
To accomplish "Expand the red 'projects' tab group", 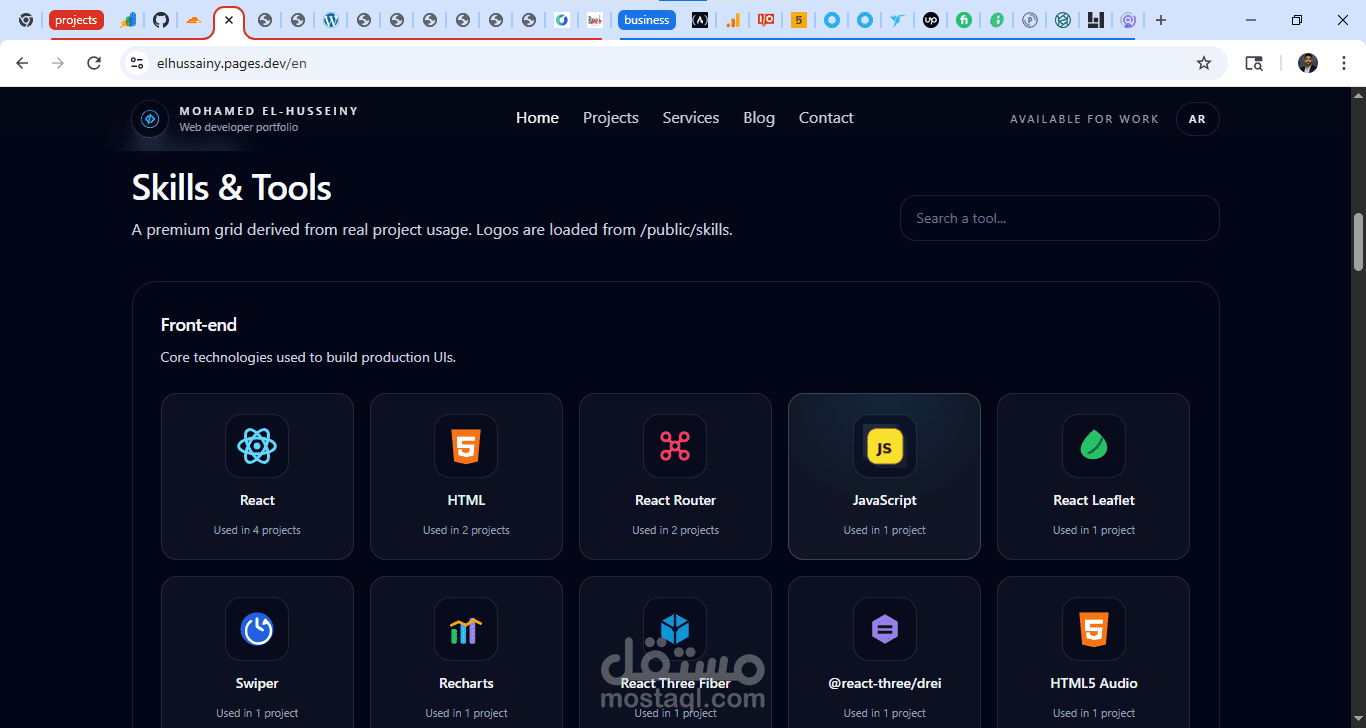I will pos(76,20).
